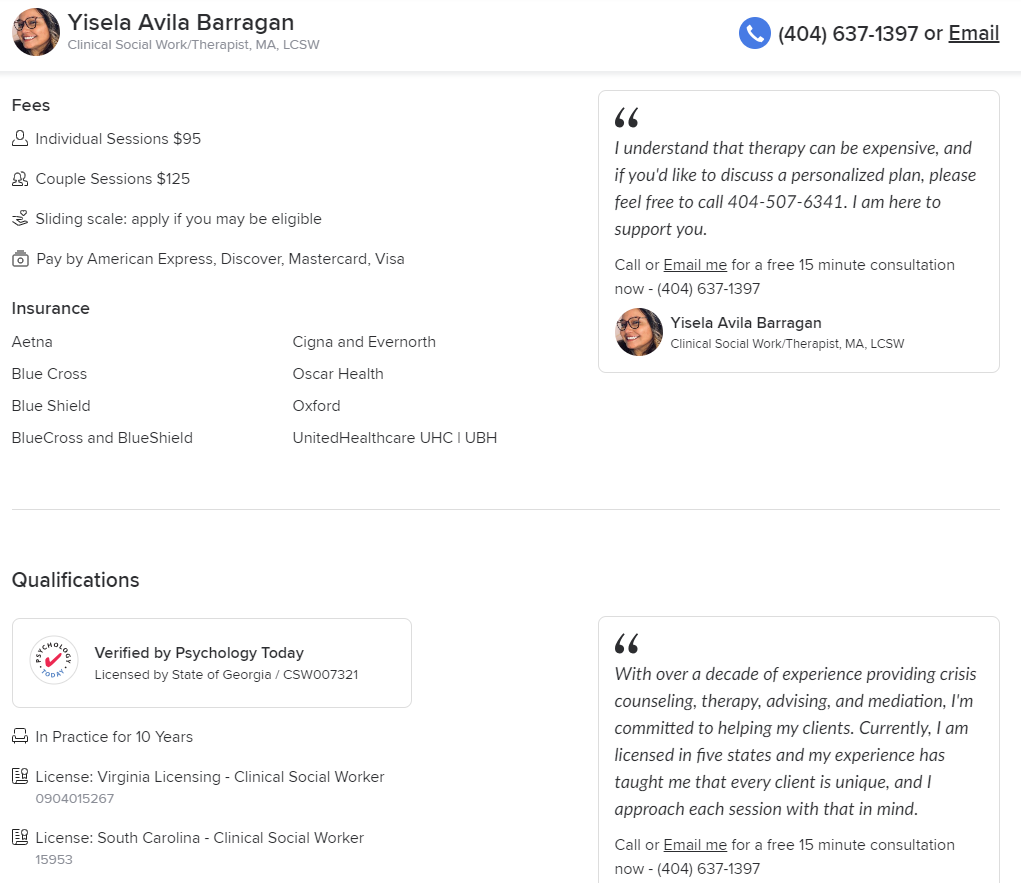Click the UnitedHealthcare UHC | UBH entry
The image size is (1021, 883).
click(x=395, y=438)
